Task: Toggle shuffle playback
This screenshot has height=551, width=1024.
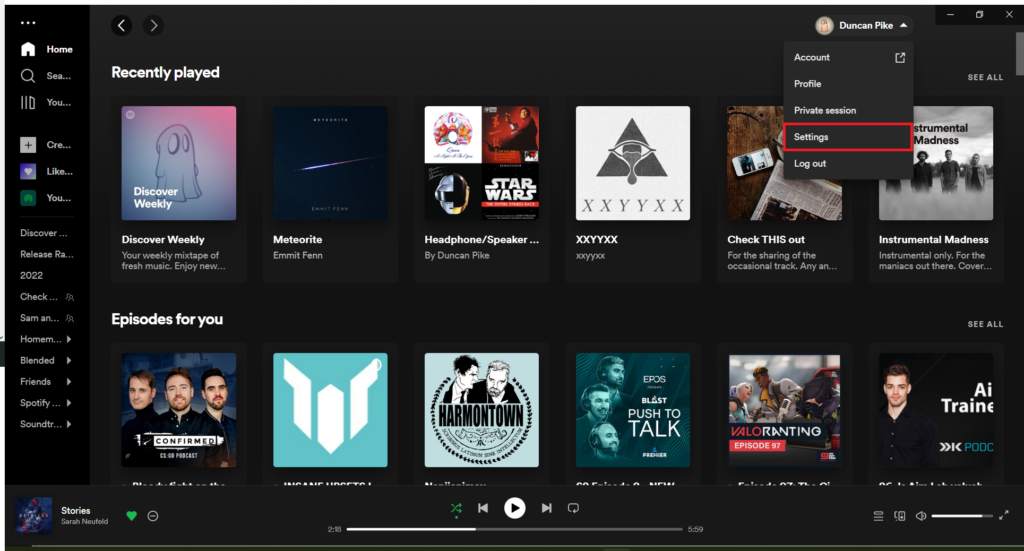Action: [456, 508]
